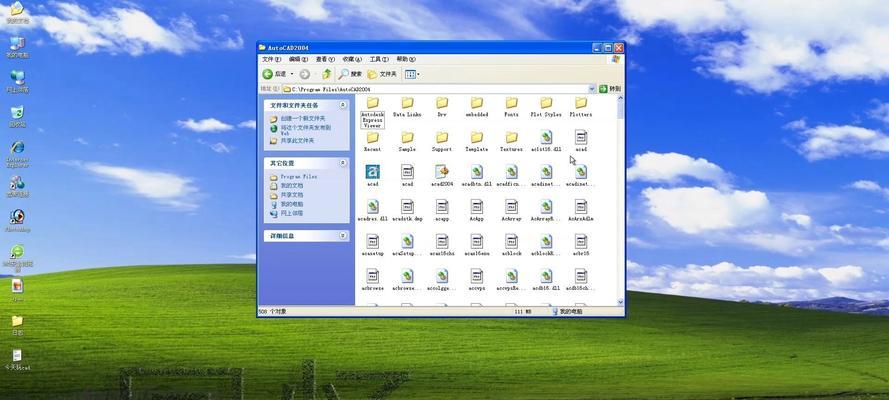Select the 网上邻居 icon on the desktop
This screenshot has width=889, height=400.
click(x=17, y=82)
